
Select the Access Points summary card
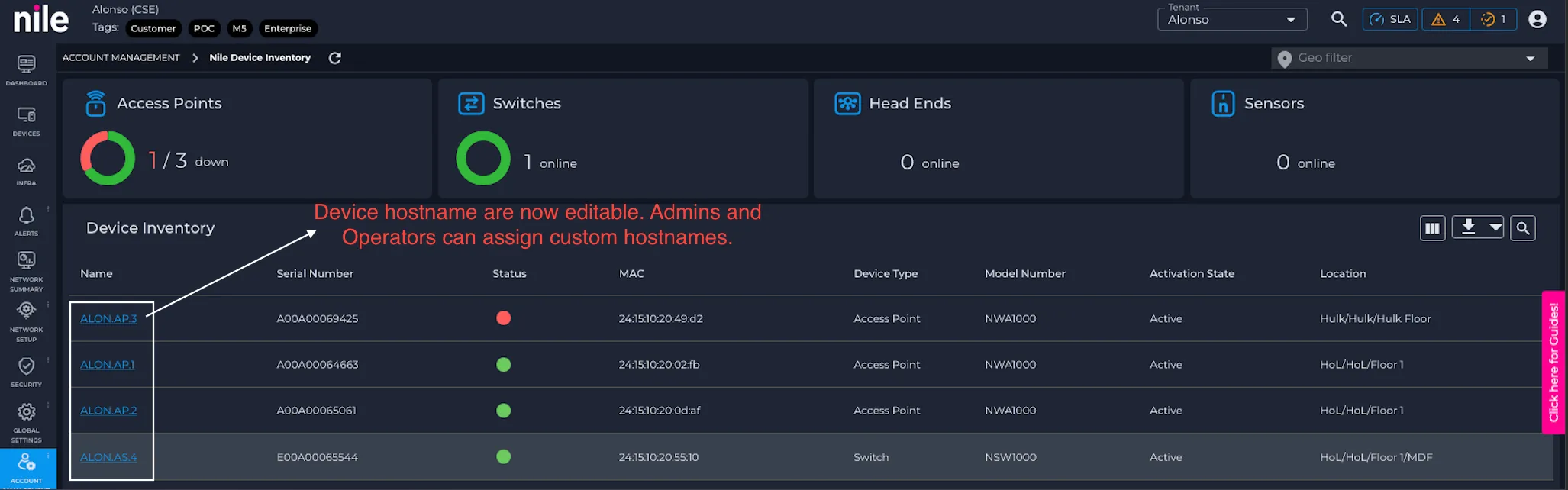coord(247,138)
